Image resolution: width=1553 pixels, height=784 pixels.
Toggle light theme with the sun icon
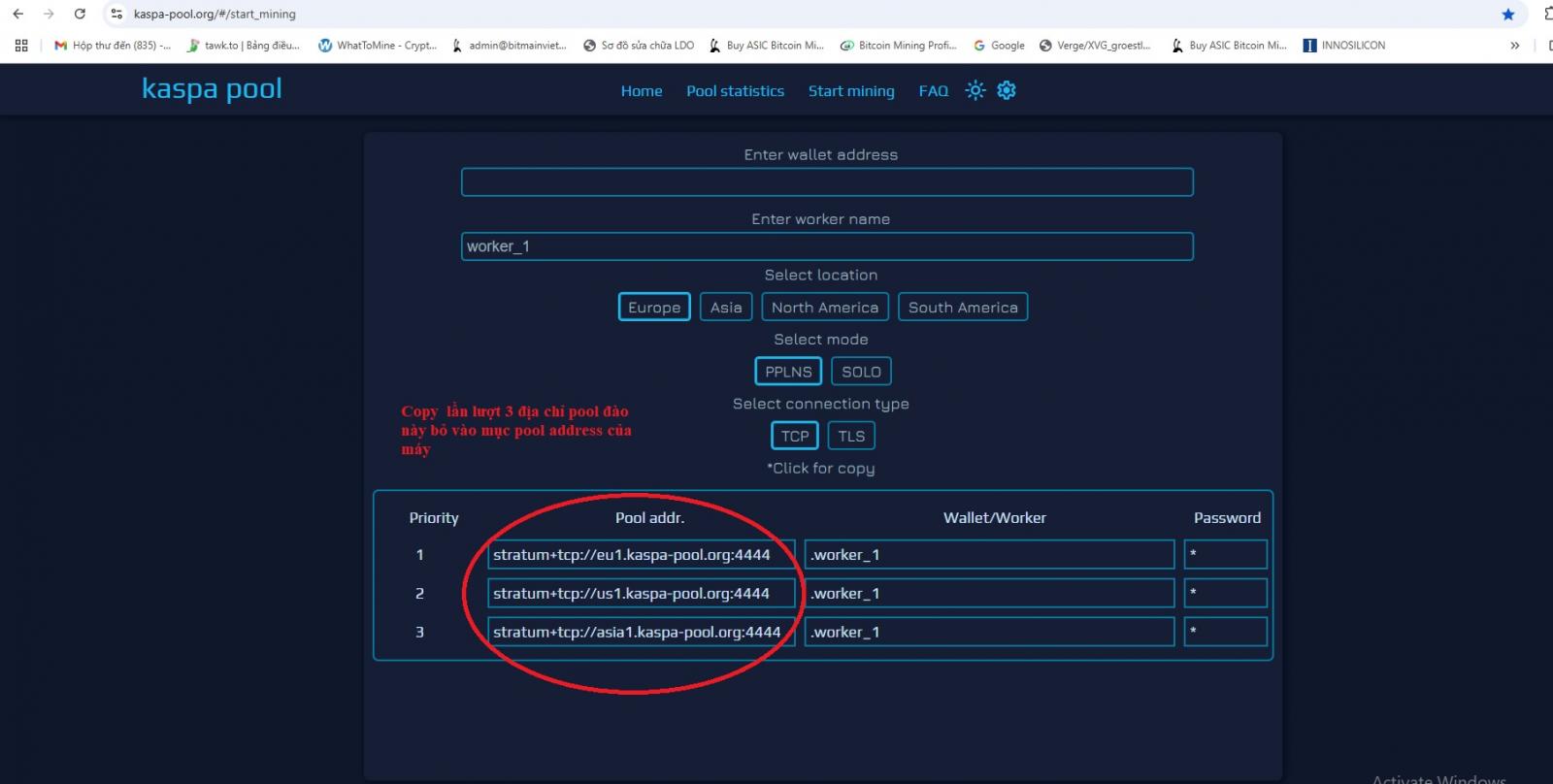point(975,90)
